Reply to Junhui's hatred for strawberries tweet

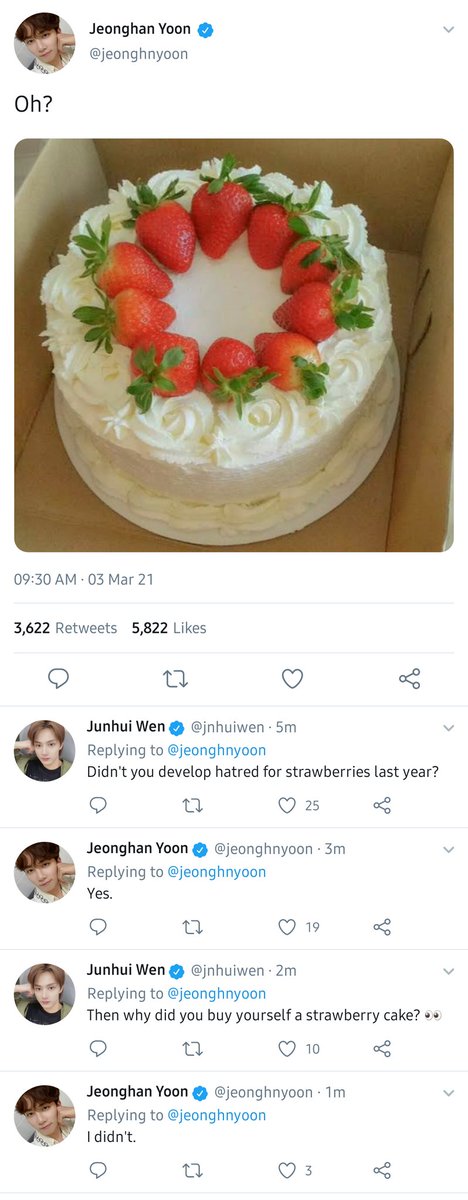pos(98,805)
